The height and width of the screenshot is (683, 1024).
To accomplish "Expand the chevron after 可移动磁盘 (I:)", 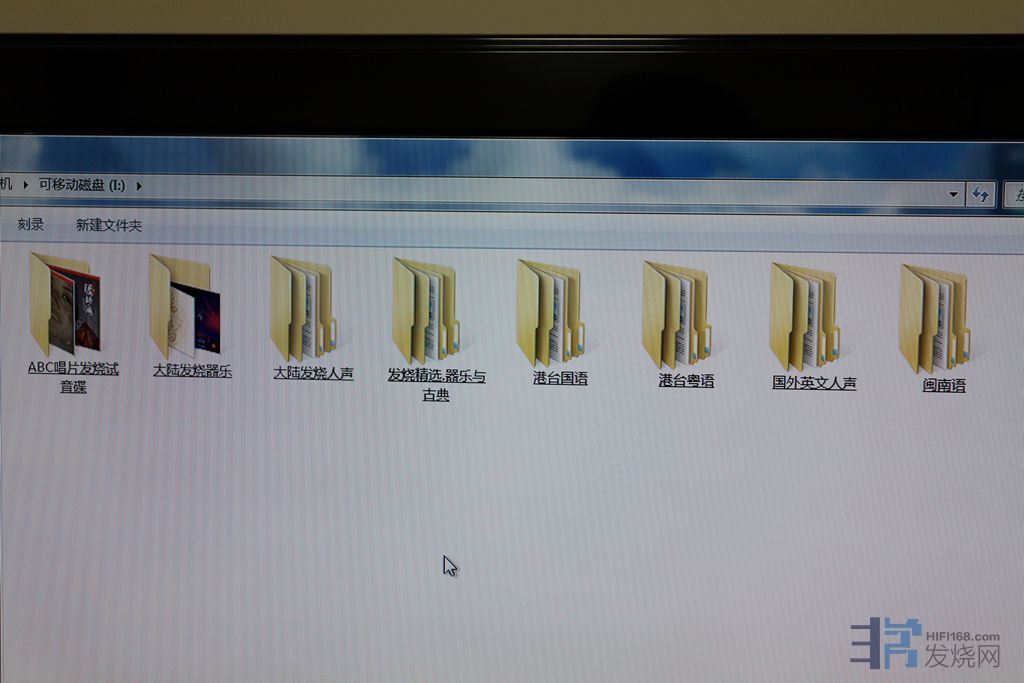I will point(139,185).
